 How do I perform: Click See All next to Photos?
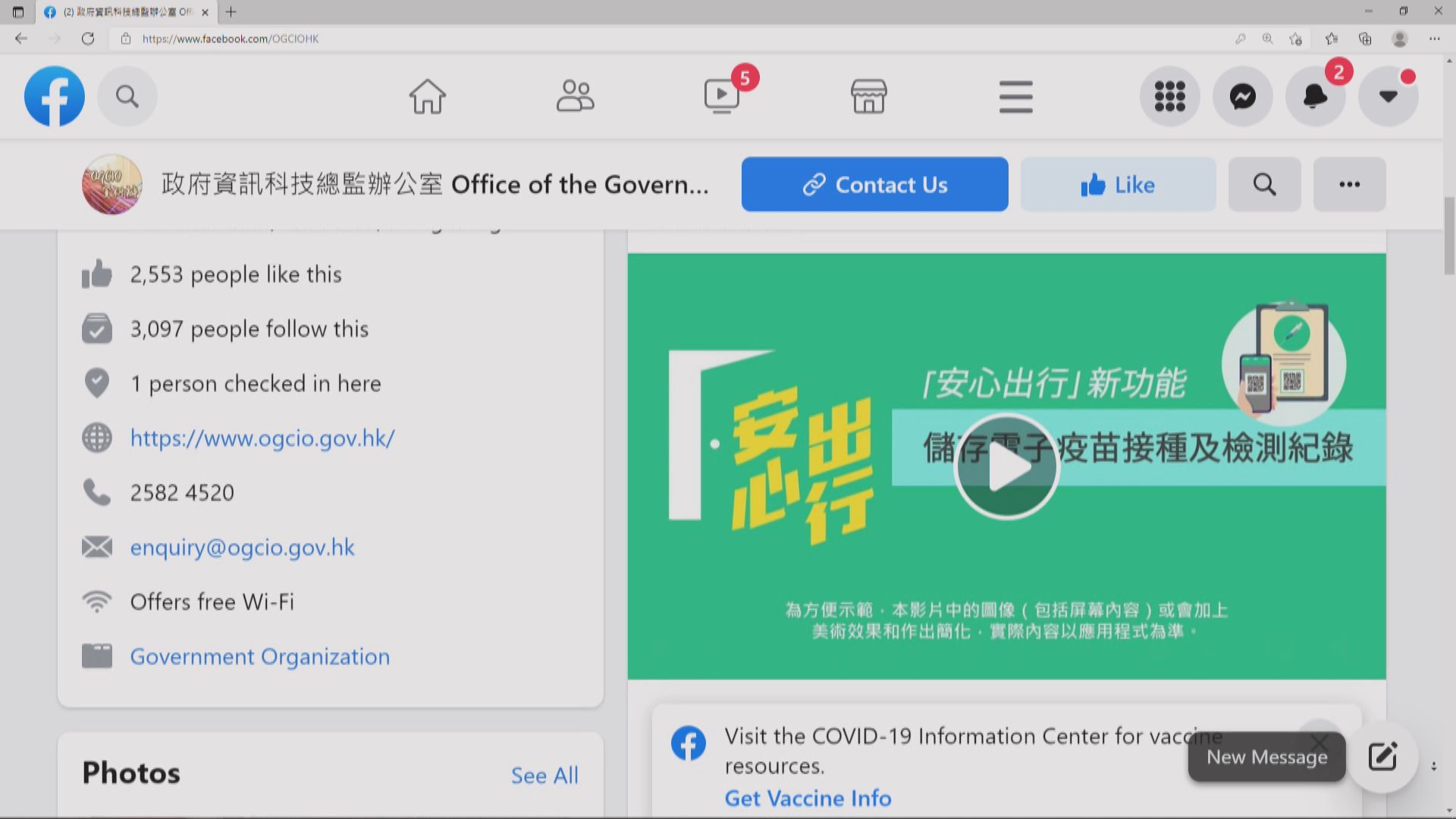point(544,775)
